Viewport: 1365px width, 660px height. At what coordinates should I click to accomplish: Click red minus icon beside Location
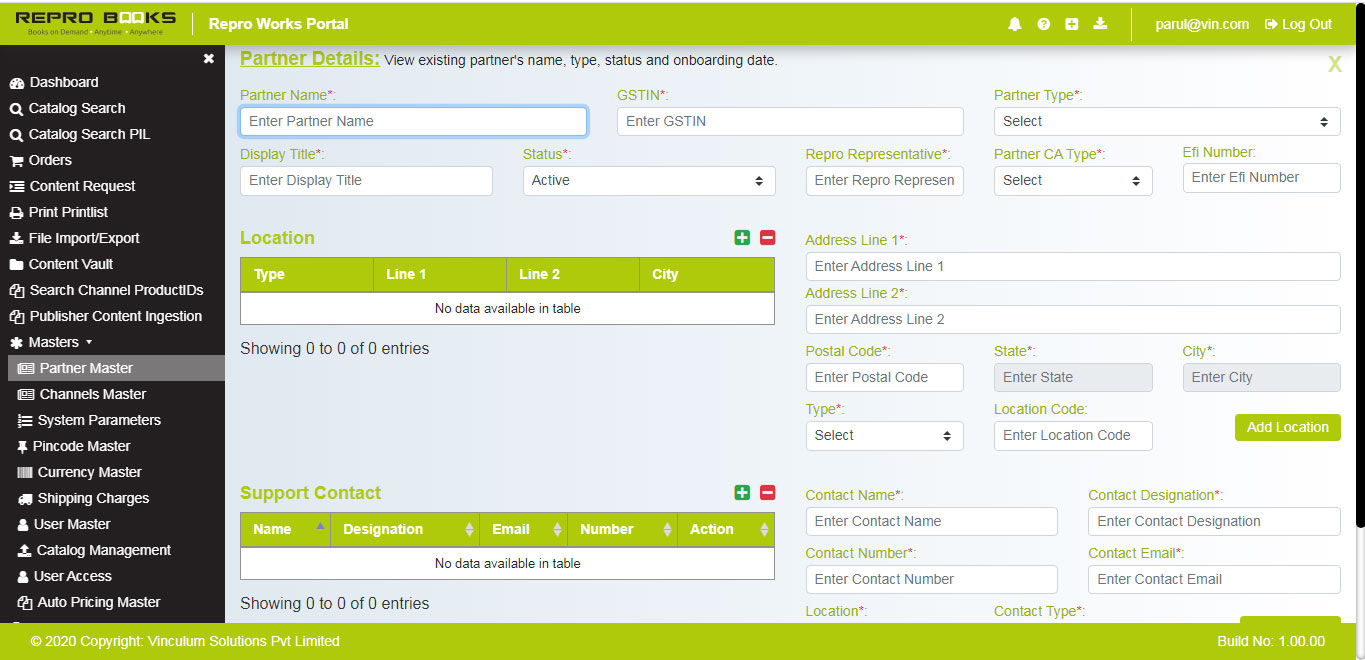pyautogui.click(x=767, y=238)
